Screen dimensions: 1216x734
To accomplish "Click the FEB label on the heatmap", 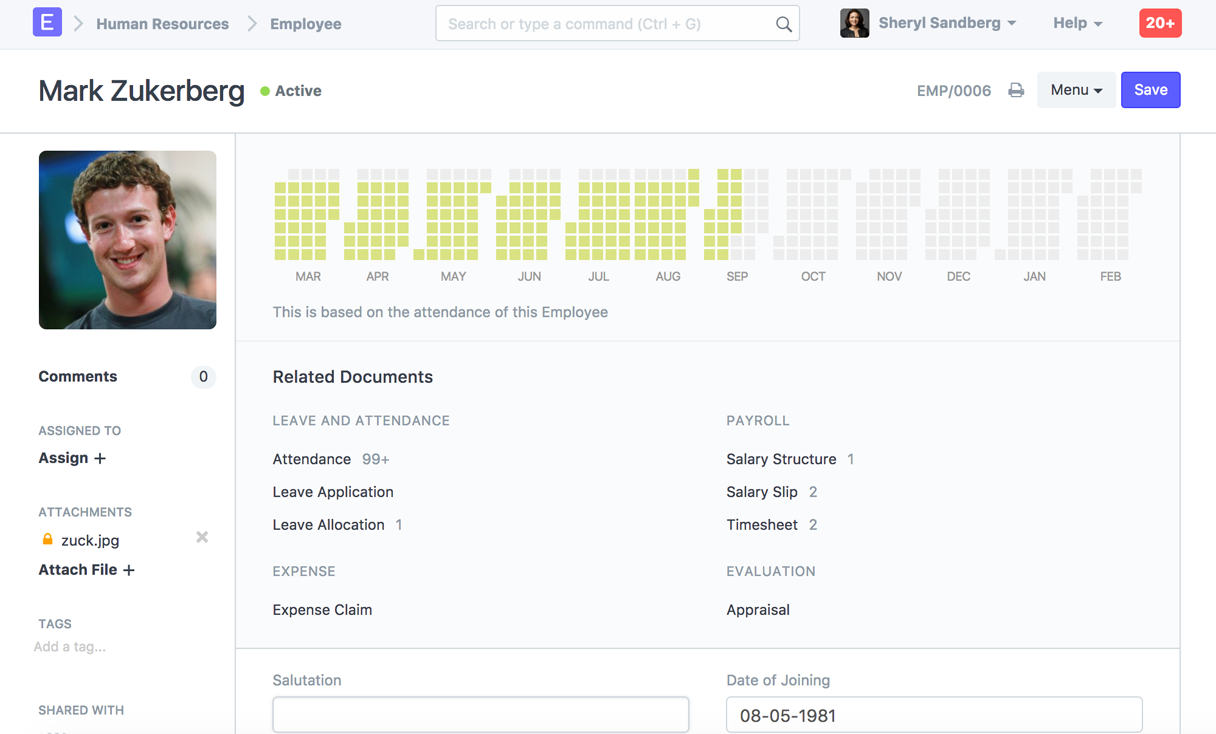I will tap(1111, 277).
